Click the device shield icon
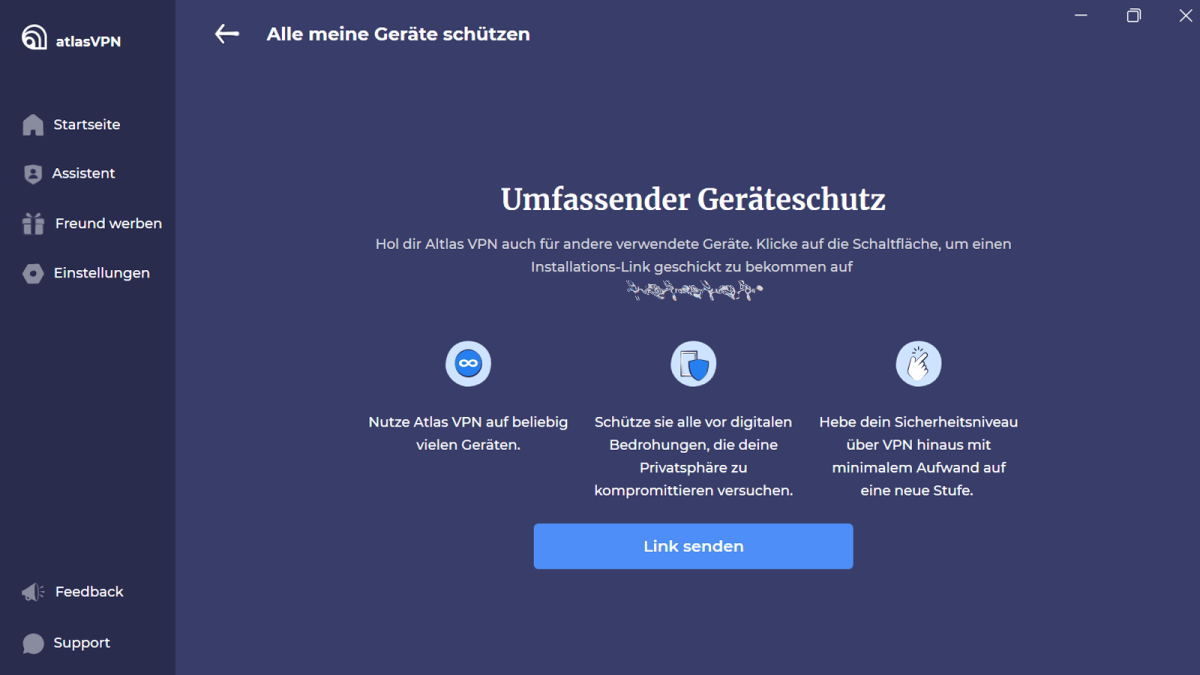The height and width of the screenshot is (675, 1200). pos(693,363)
